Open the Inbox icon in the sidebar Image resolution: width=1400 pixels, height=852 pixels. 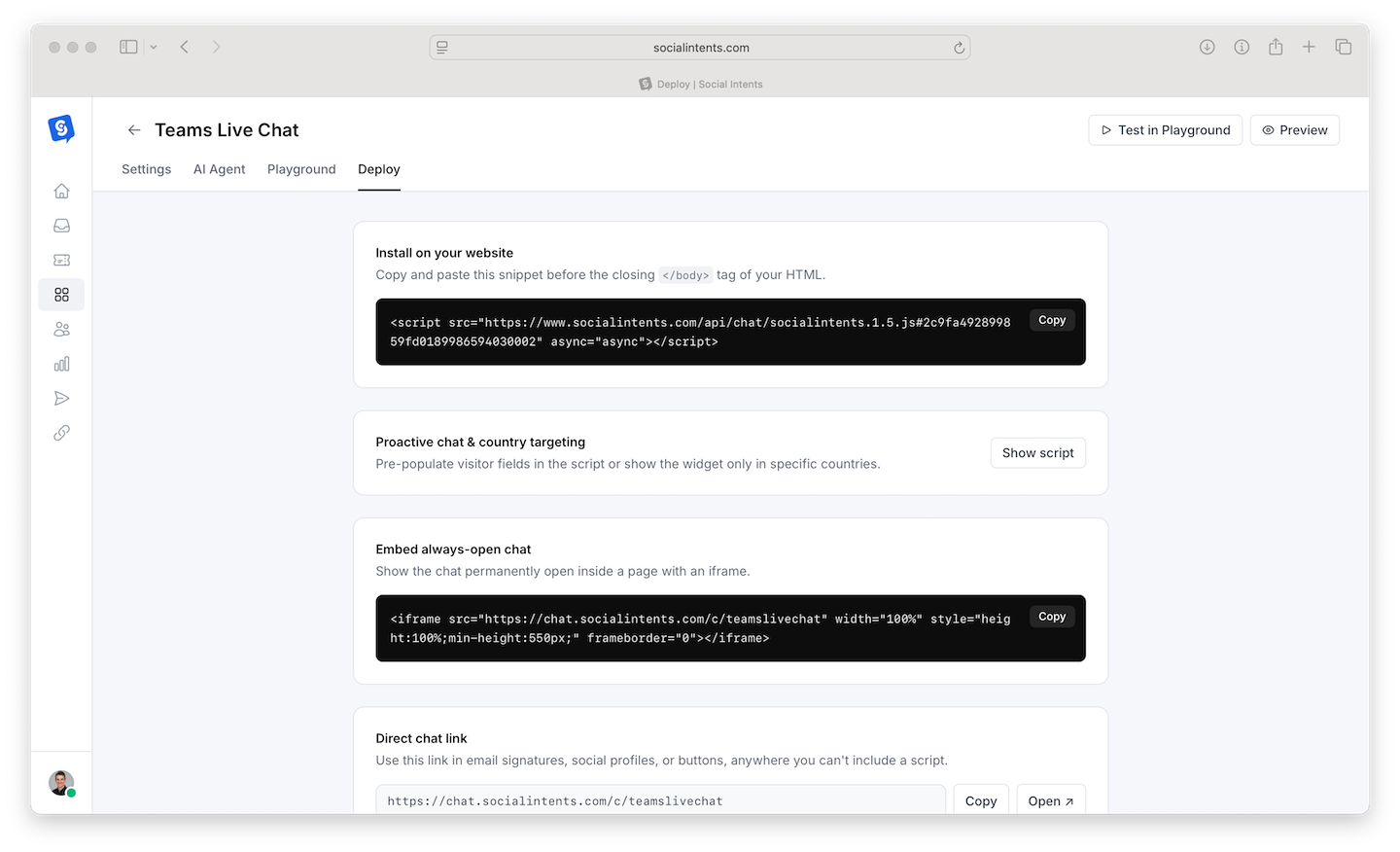(61, 226)
